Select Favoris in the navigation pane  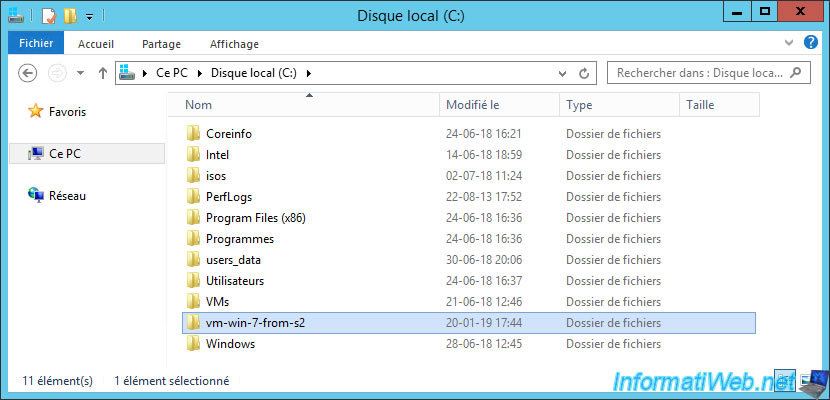coord(67,112)
